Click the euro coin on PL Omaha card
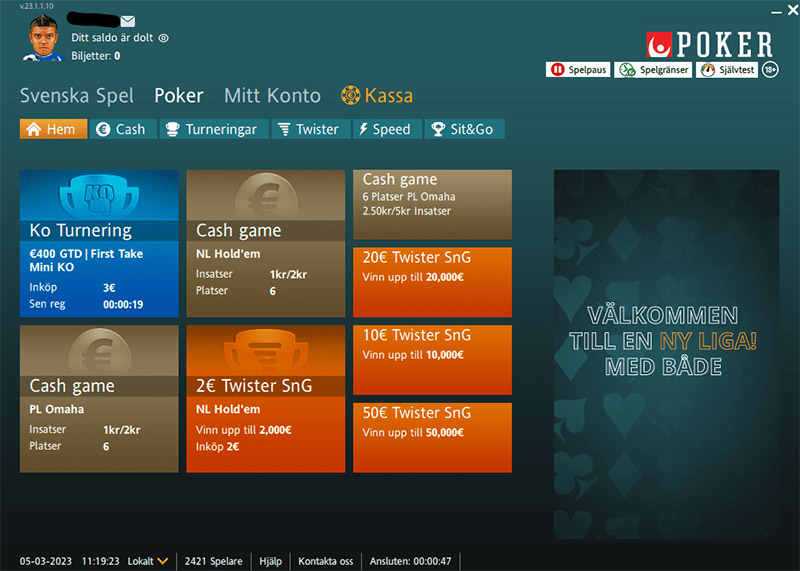The height and width of the screenshot is (571, 800). 99,352
